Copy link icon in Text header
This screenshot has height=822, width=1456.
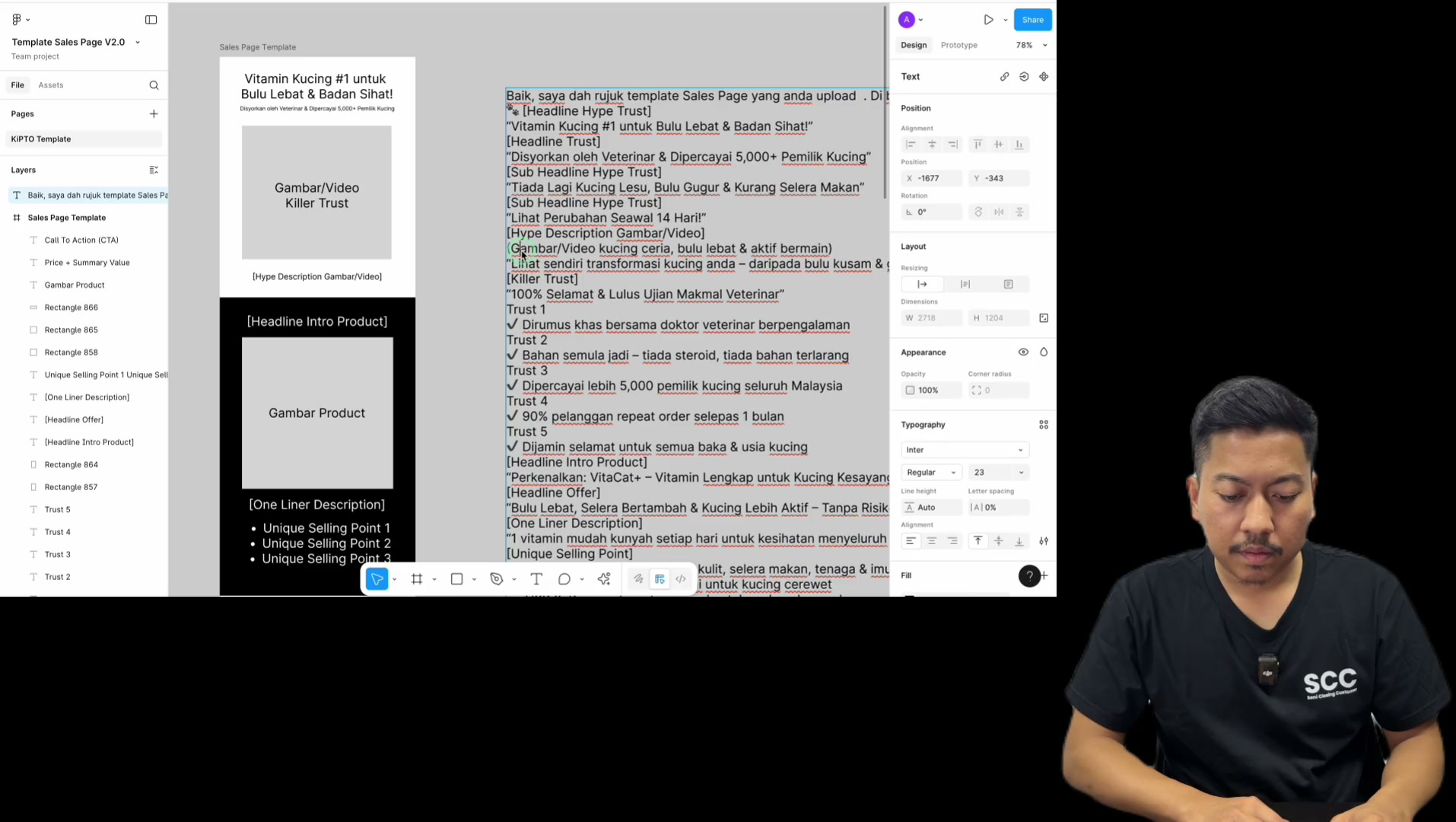(x=1005, y=77)
